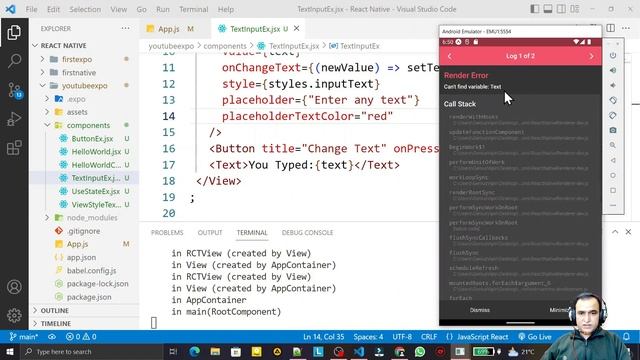Open the Selection menu
The height and width of the screenshot is (360, 640).
point(85,9)
